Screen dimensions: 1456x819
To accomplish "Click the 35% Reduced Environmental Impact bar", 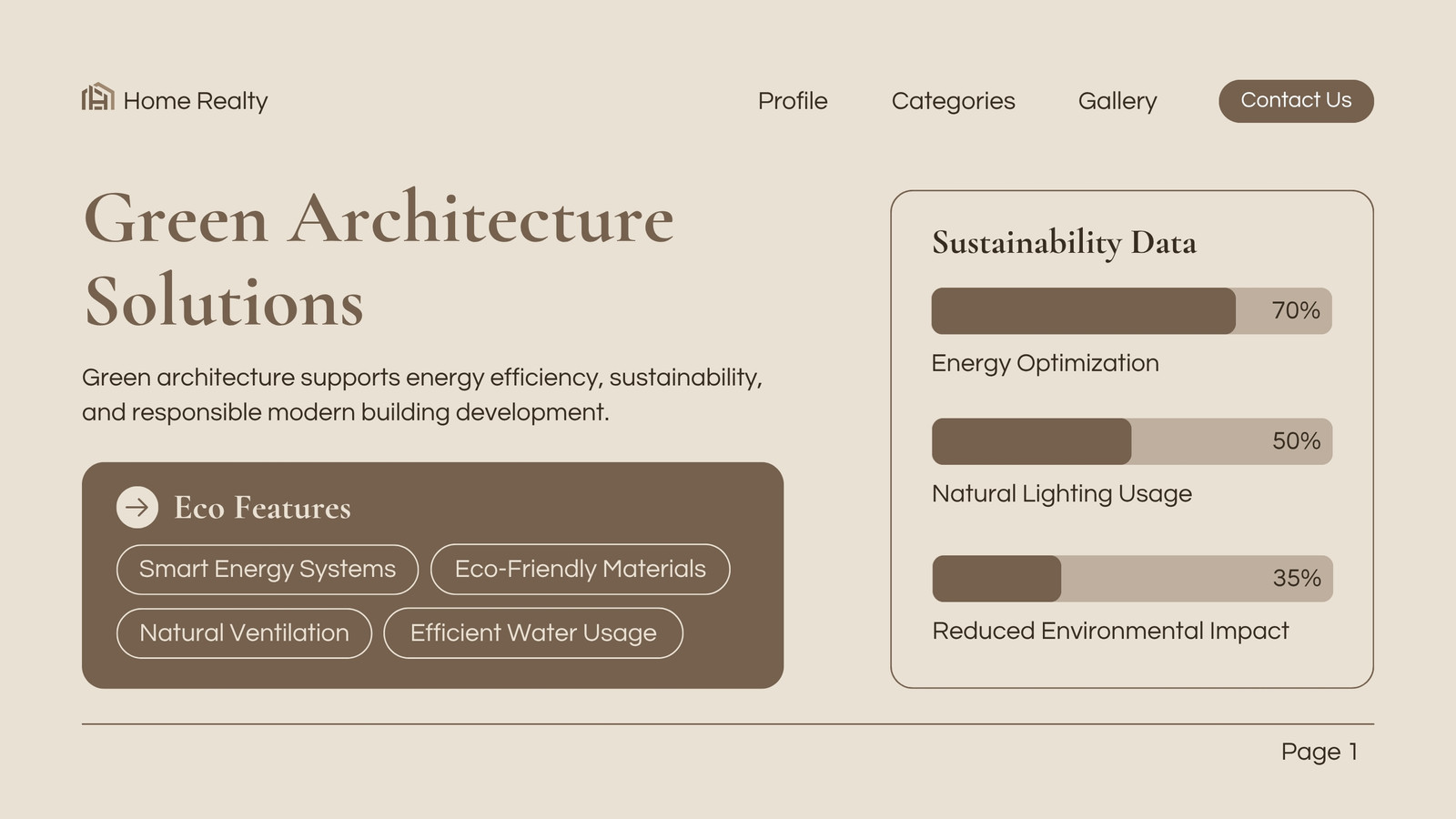I will pyautogui.click(x=1131, y=579).
